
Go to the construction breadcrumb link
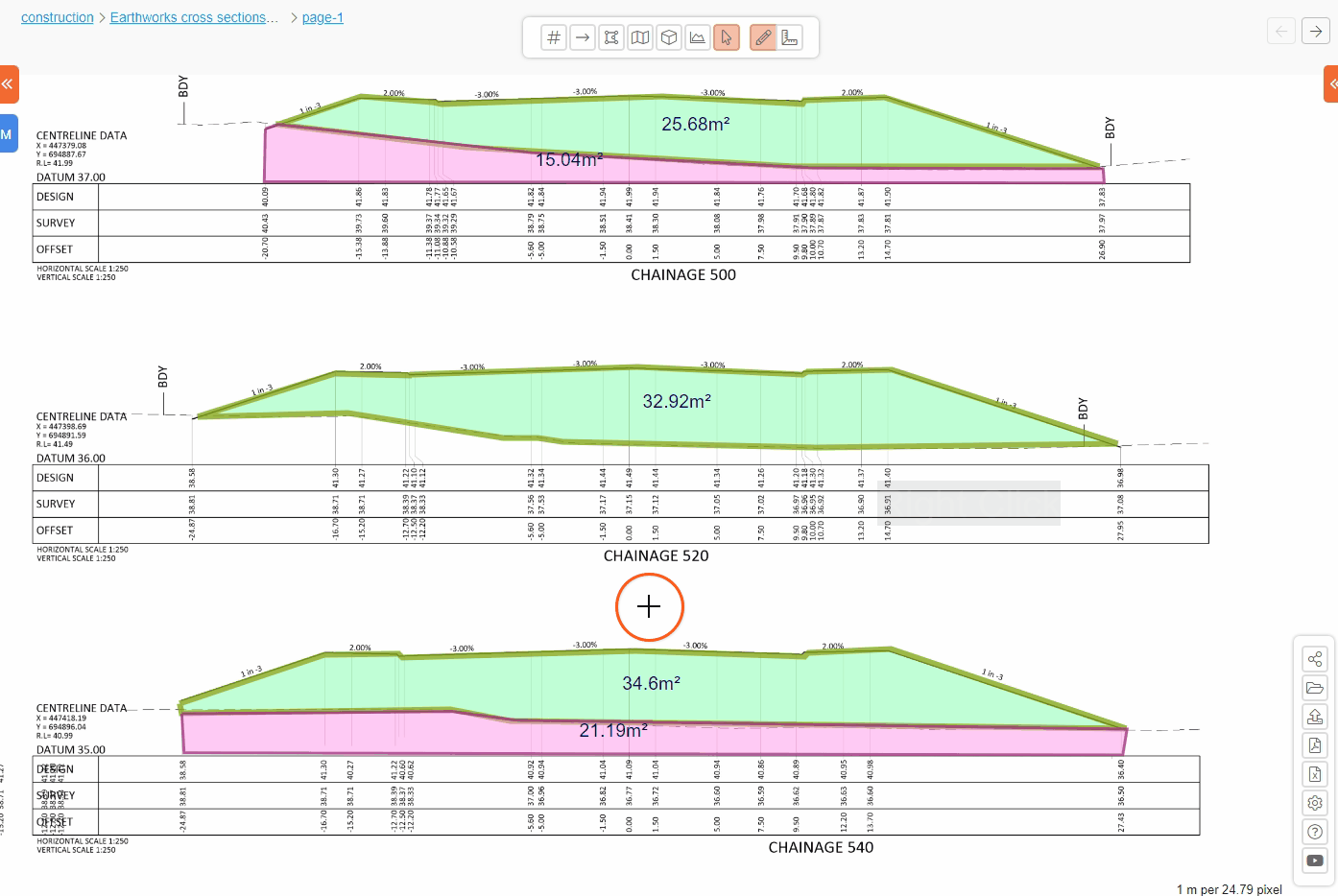(x=58, y=17)
